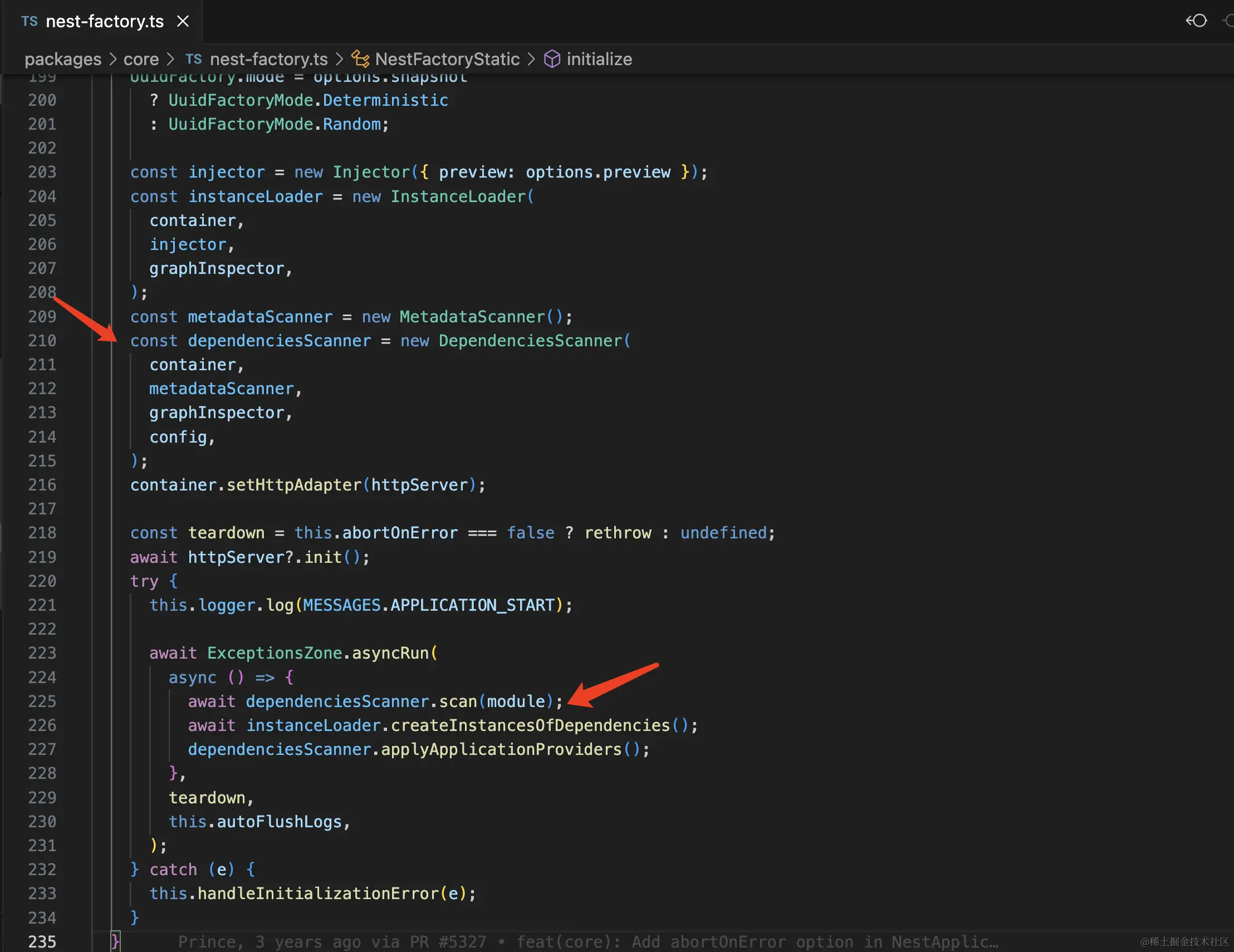This screenshot has height=952, width=1234.
Task: Click setHttpAdapter method call on line 216
Action: click(x=294, y=485)
